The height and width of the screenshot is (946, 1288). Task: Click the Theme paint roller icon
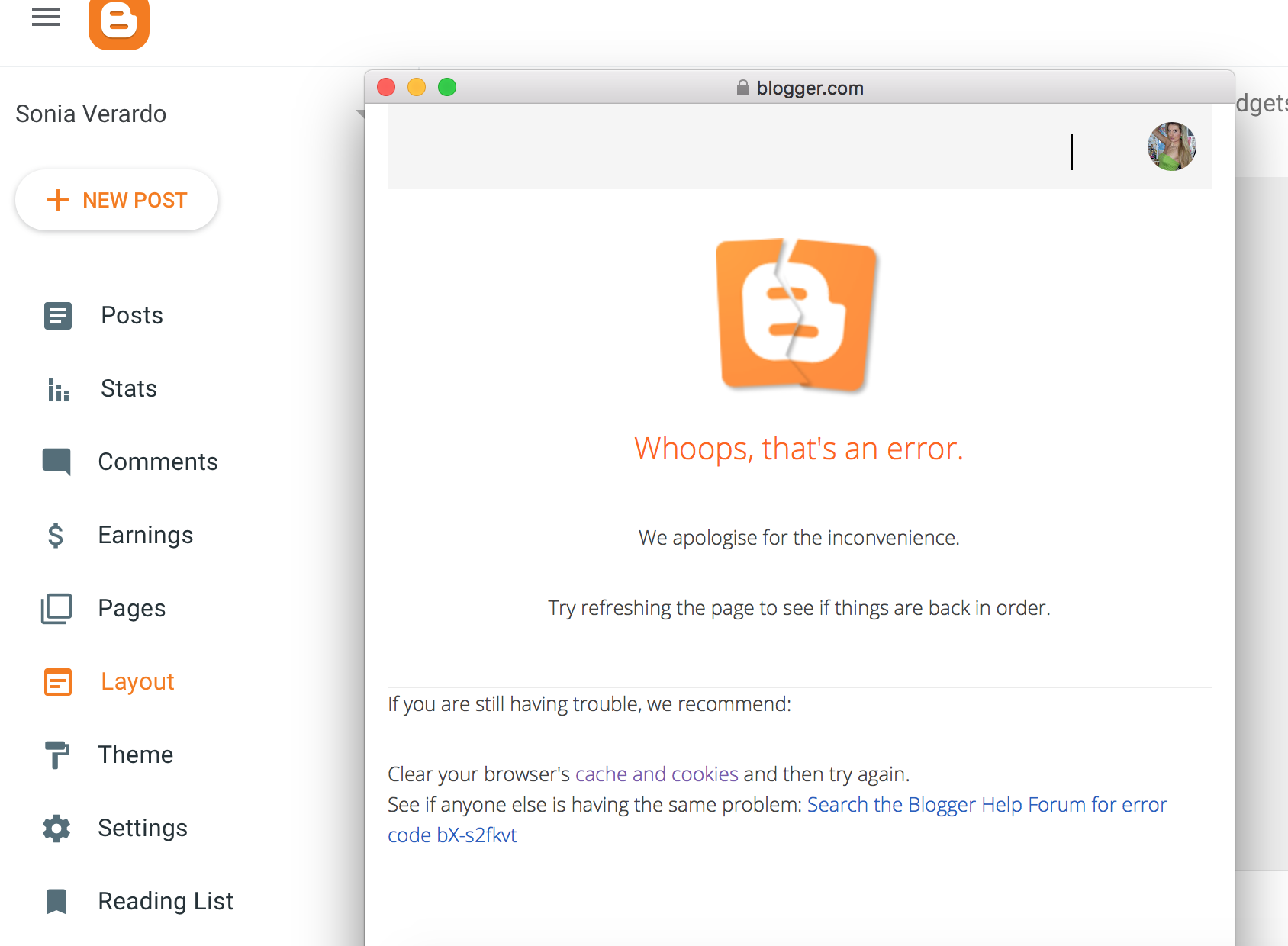click(x=56, y=755)
